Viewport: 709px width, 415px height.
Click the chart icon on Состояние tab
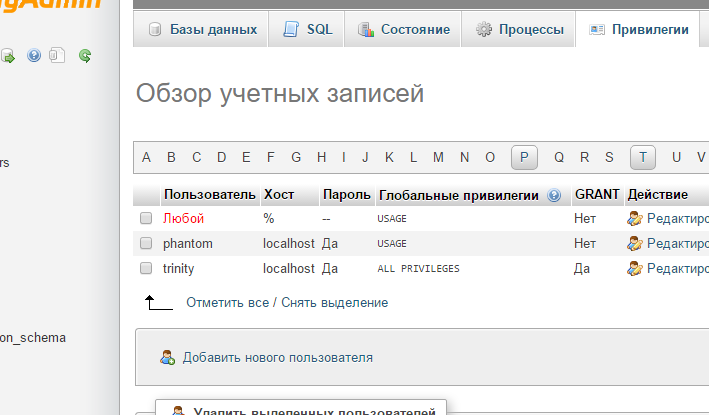(366, 30)
